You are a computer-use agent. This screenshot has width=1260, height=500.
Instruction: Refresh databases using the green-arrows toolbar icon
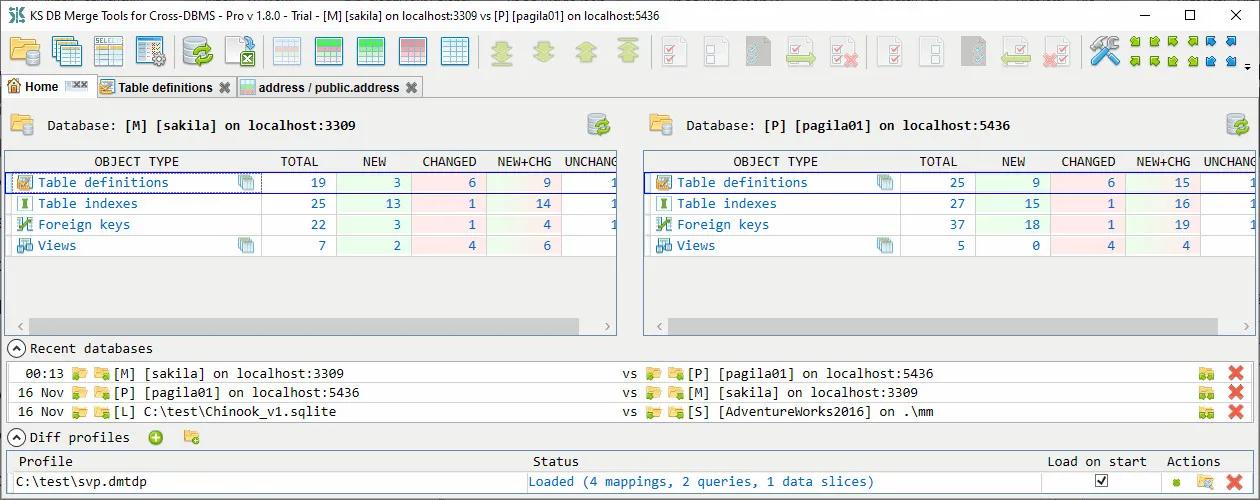click(197, 51)
